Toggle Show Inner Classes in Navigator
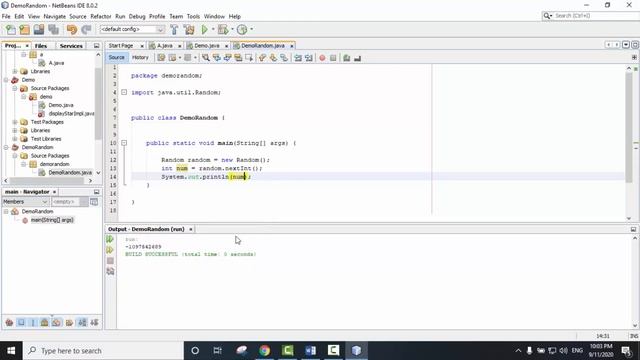 click(56, 323)
